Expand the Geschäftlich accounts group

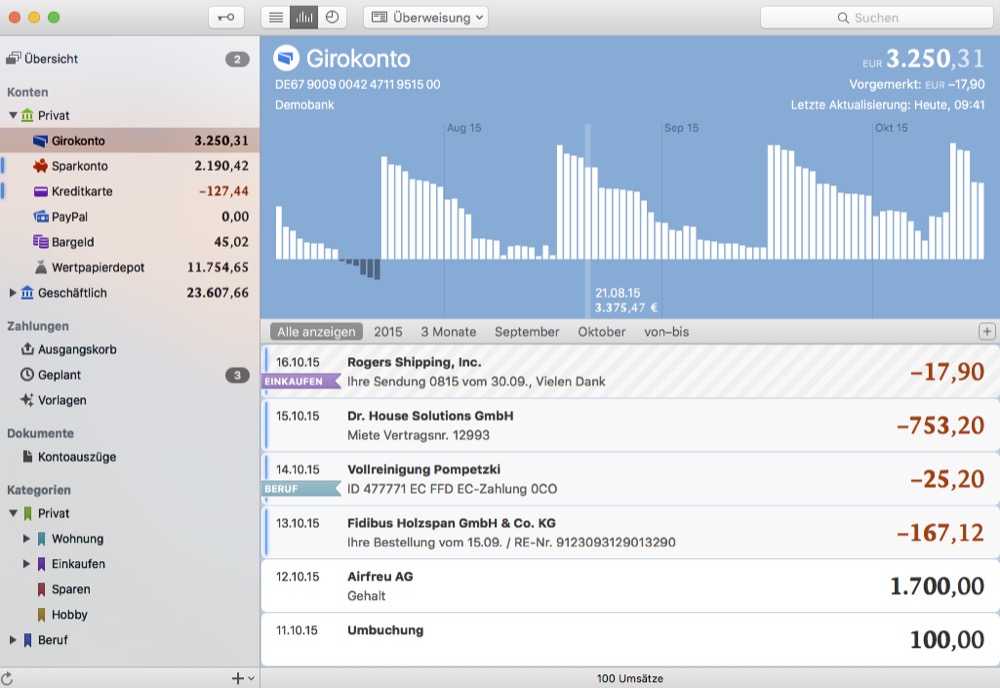pyautogui.click(x=13, y=293)
